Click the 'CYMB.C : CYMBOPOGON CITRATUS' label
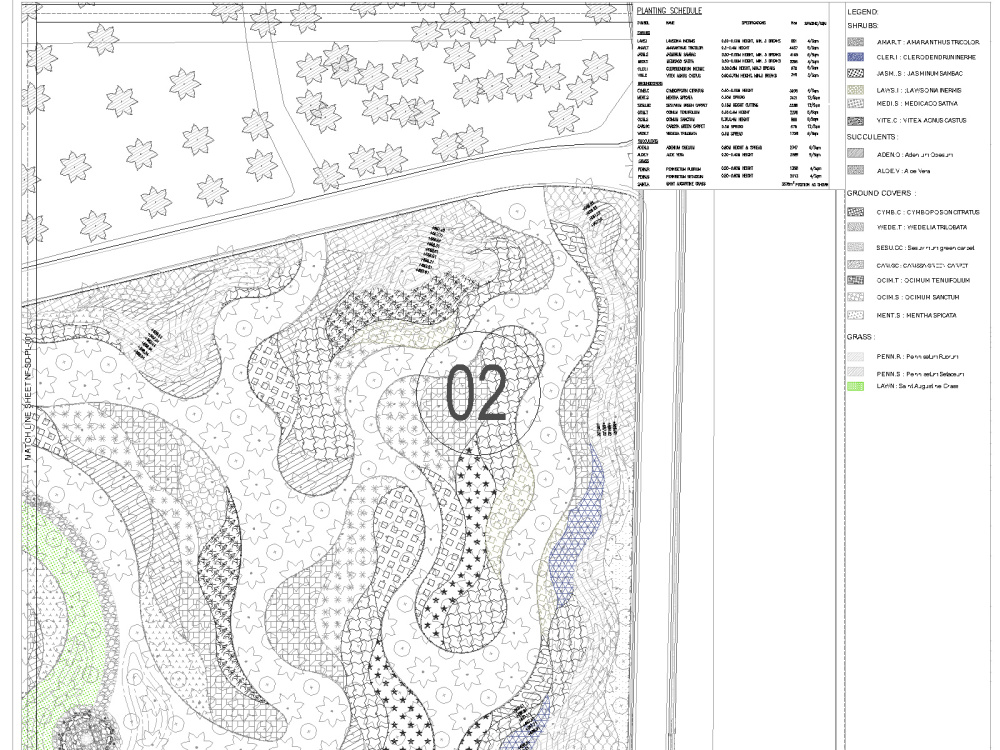This screenshot has height=750, width=1000. [928, 212]
